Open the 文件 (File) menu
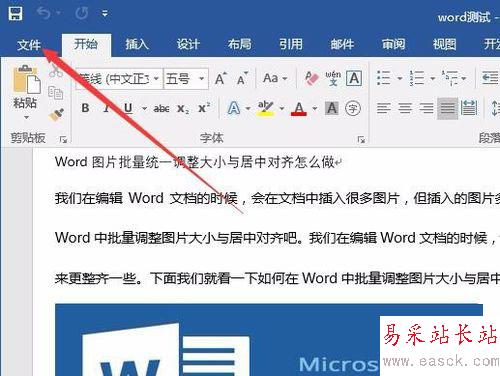Screen dimensions: 500x376 pyautogui.click(x=29, y=44)
